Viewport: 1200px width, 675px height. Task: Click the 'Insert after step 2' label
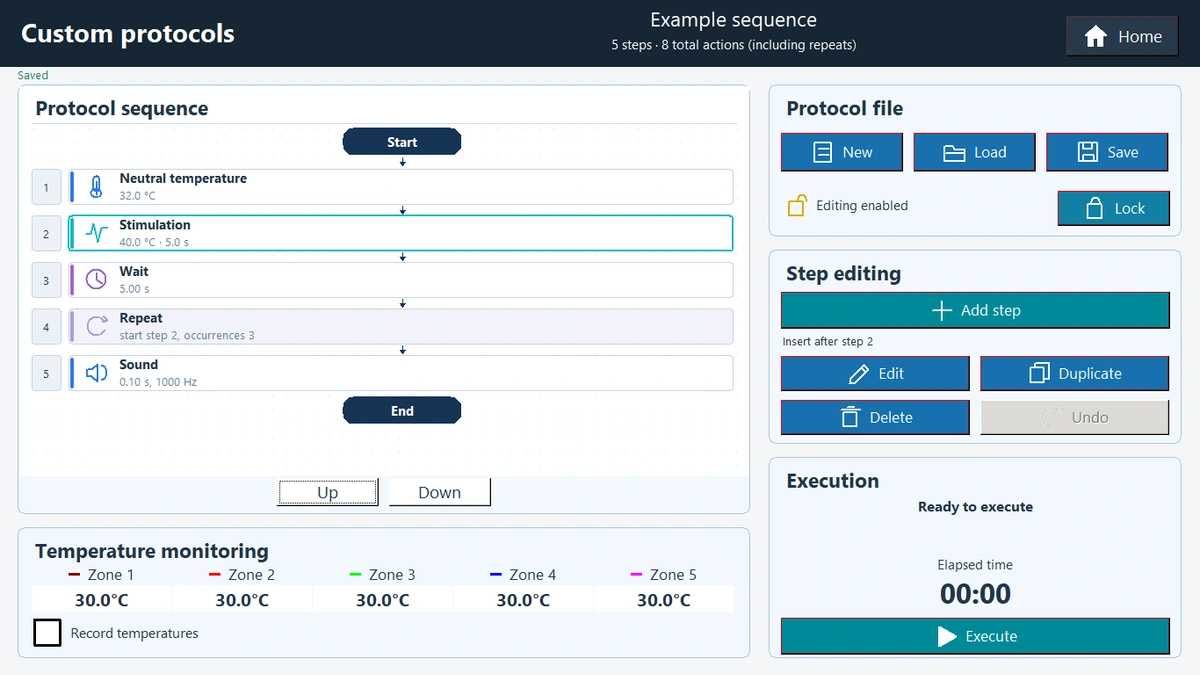point(828,342)
